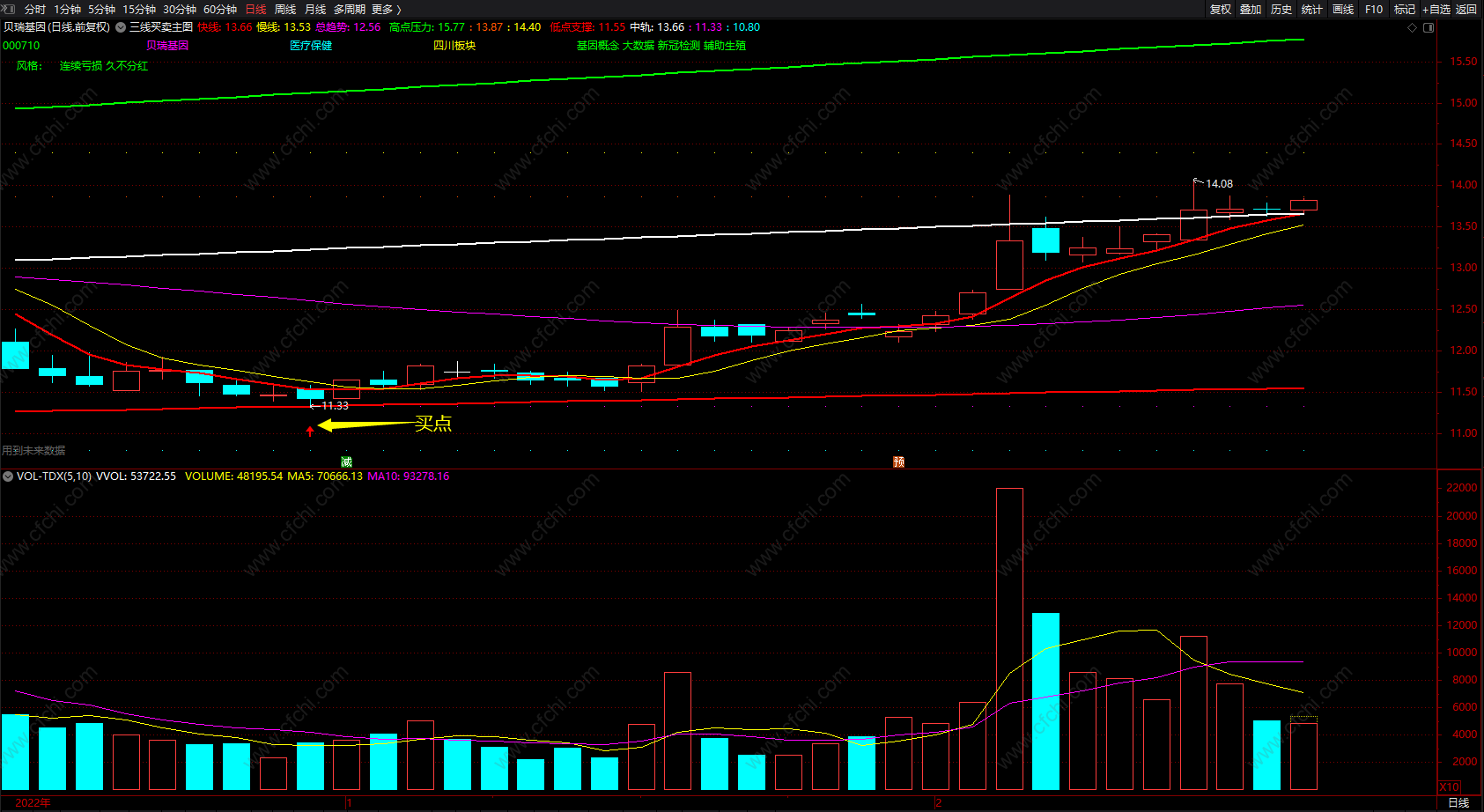Switch to the 15分钟 period tab
Image resolution: width=1484 pixels, height=812 pixels.
(139, 9)
